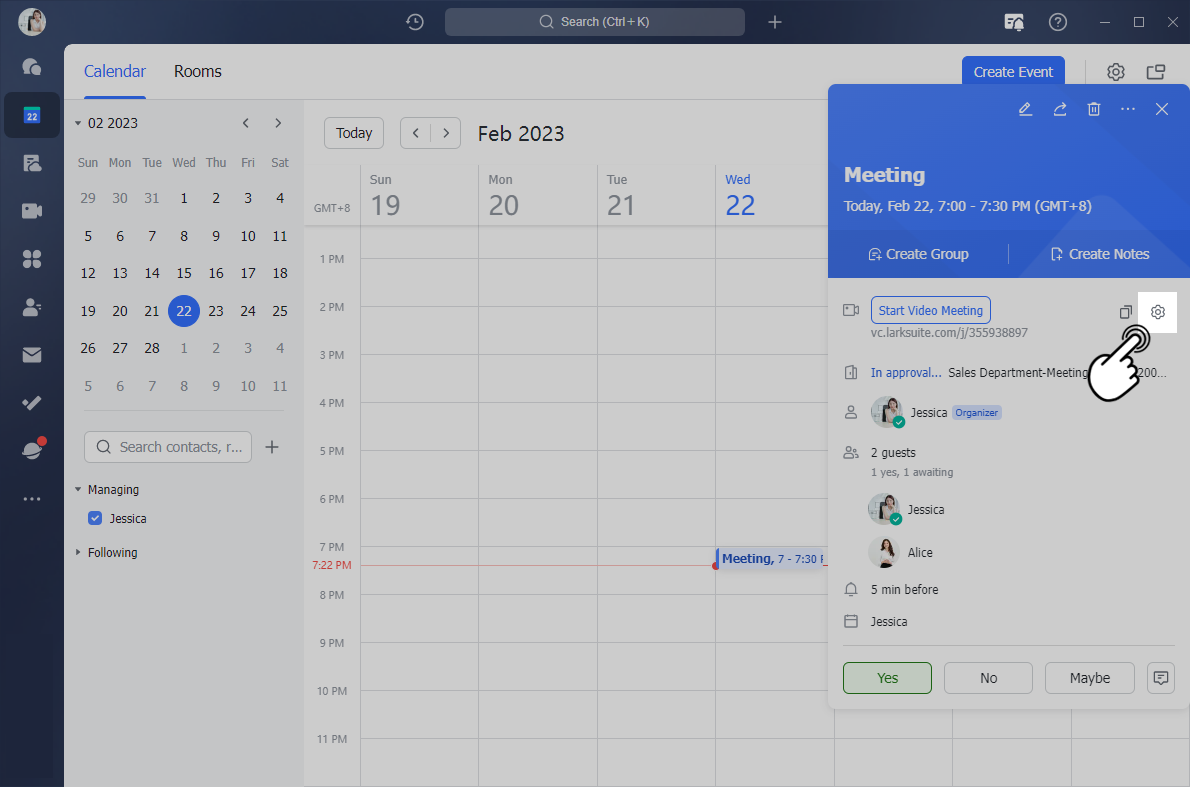The height and width of the screenshot is (787, 1190).
Task: Expand the Following calendars section
Action: coord(78,552)
